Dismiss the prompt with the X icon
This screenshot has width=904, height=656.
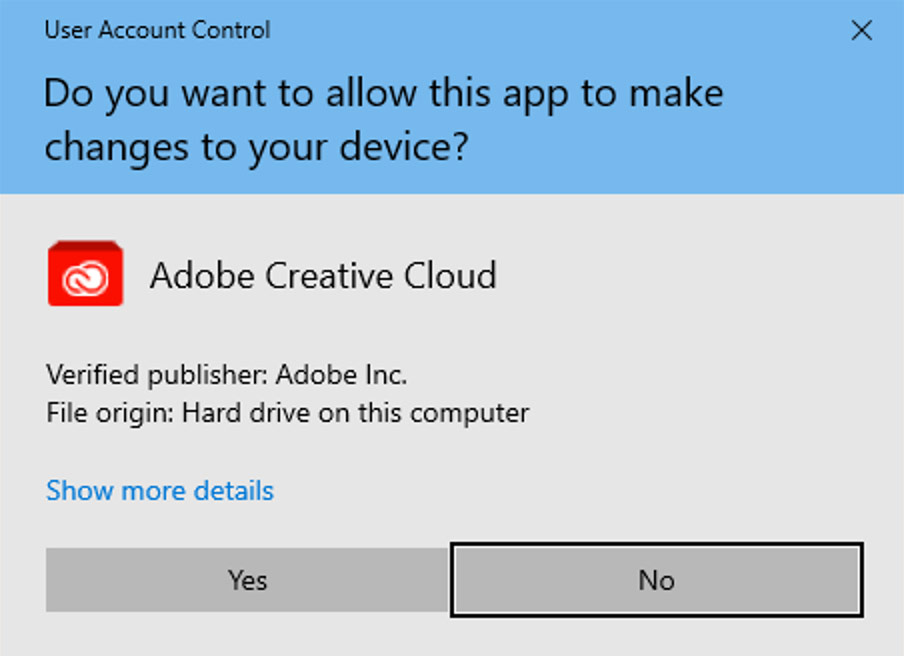click(x=861, y=30)
